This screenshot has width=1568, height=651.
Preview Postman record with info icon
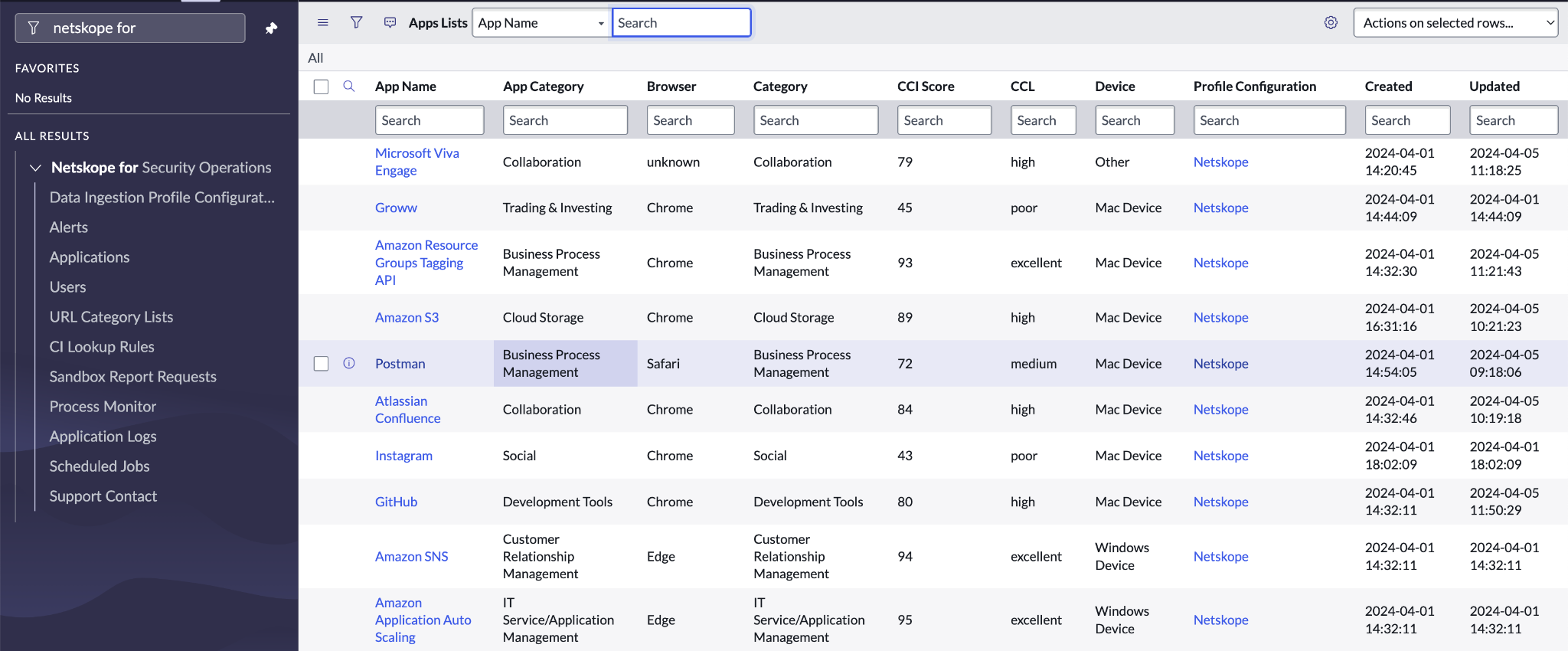point(349,363)
